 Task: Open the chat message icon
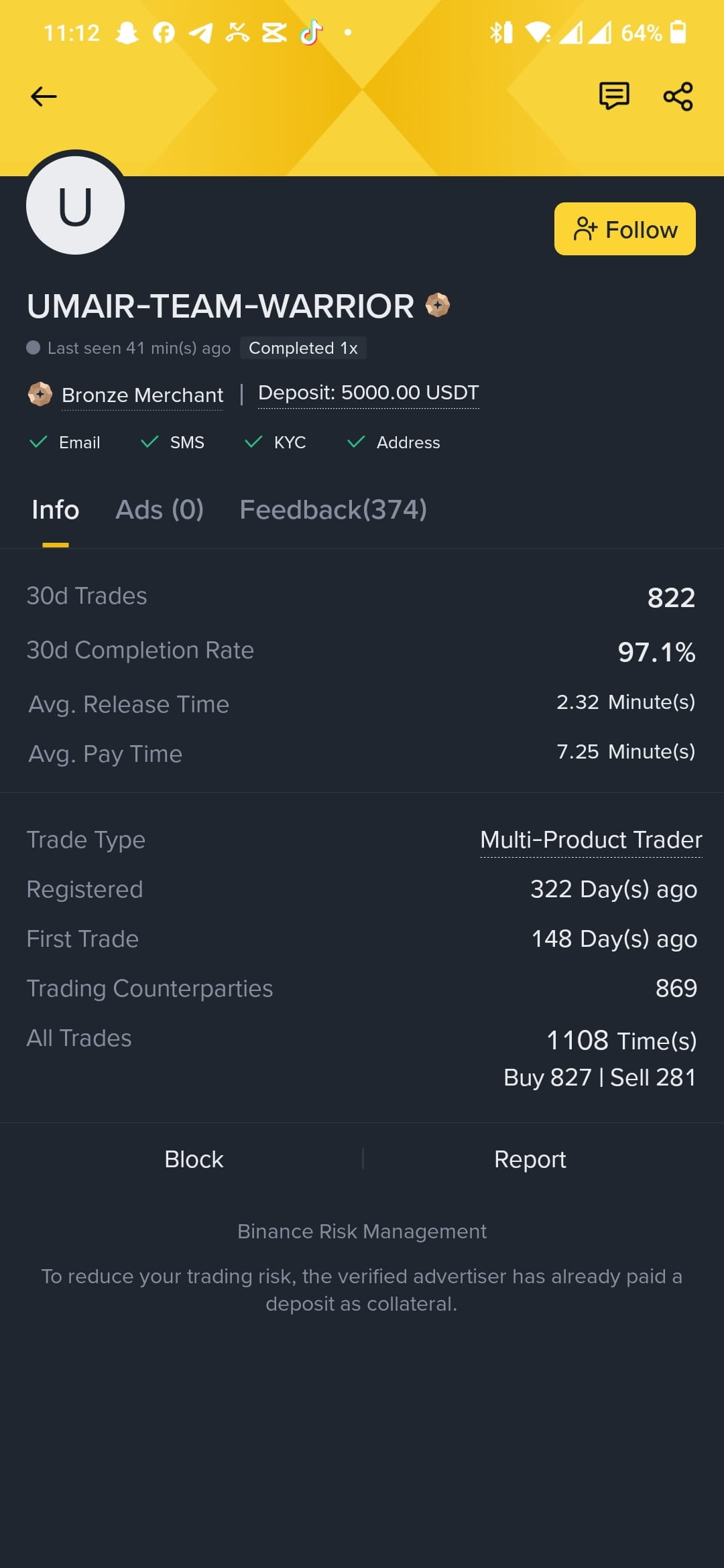[x=613, y=96]
